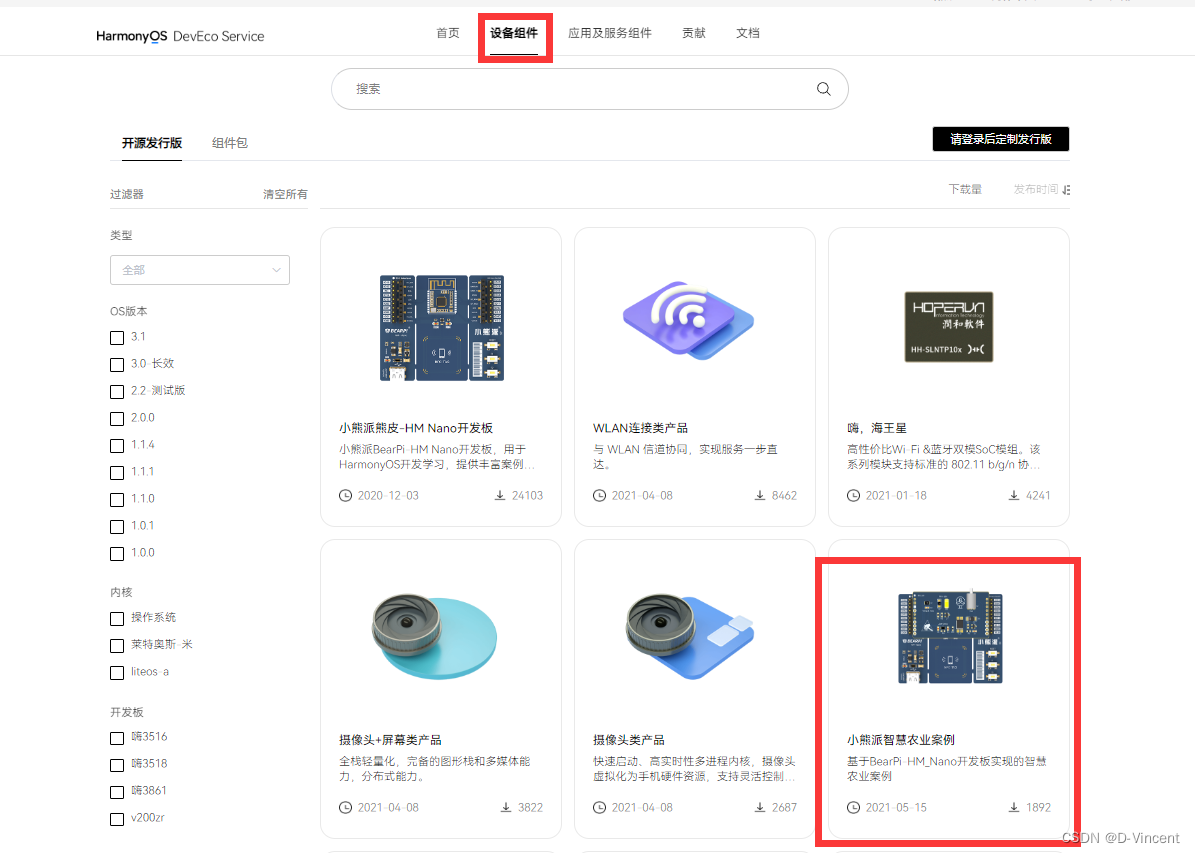Open the 小熊派熊皮-HM Nano开发板 title

(x=416, y=428)
